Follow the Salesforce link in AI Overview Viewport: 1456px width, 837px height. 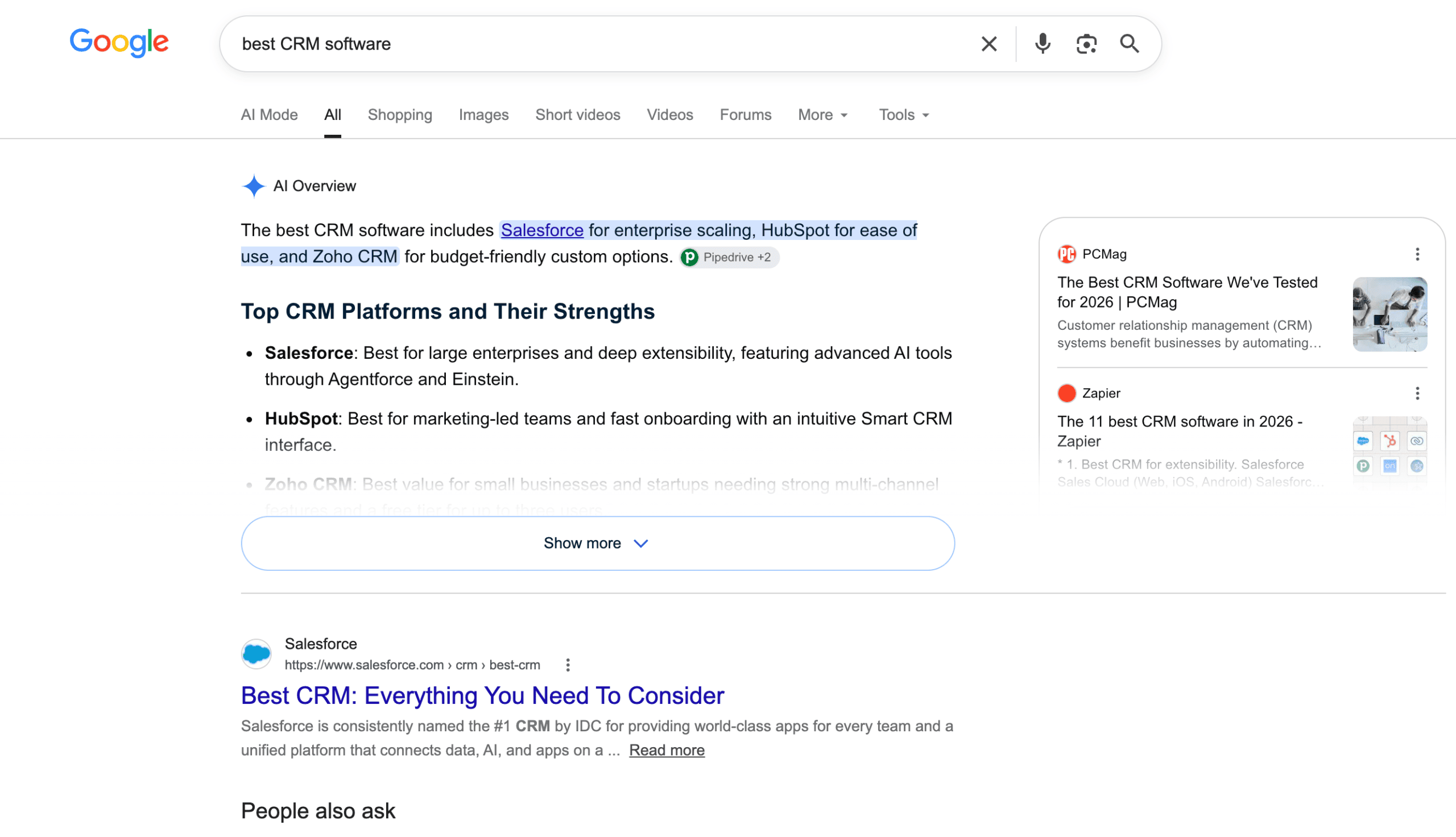tap(542, 230)
